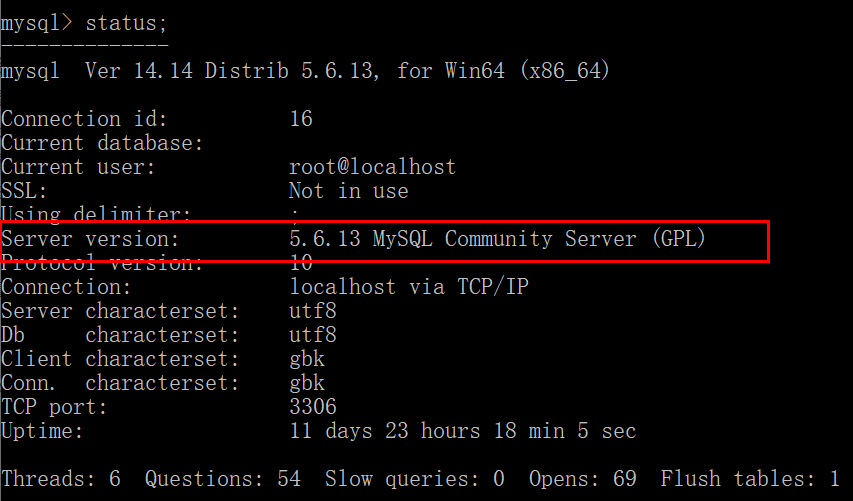The width and height of the screenshot is (853, 501).
Task: Click the 'Server characterset:' label
Action: [x=120, y=311]
